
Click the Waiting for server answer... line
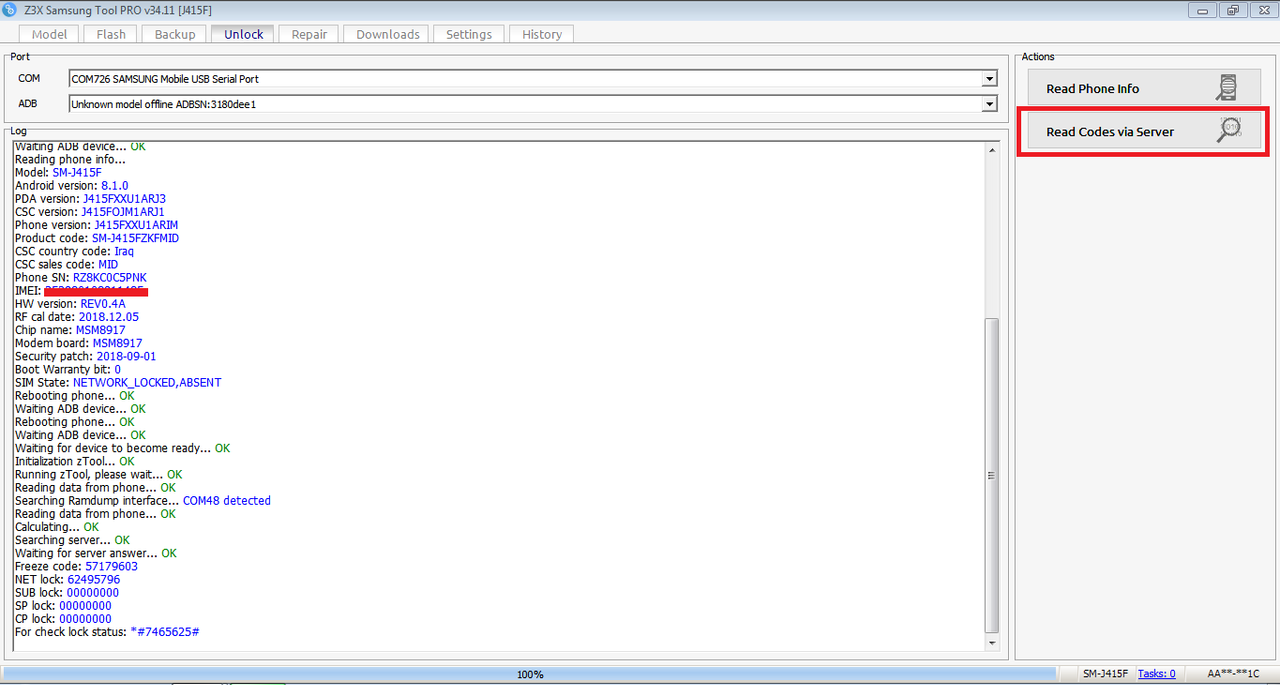(96, 553)
